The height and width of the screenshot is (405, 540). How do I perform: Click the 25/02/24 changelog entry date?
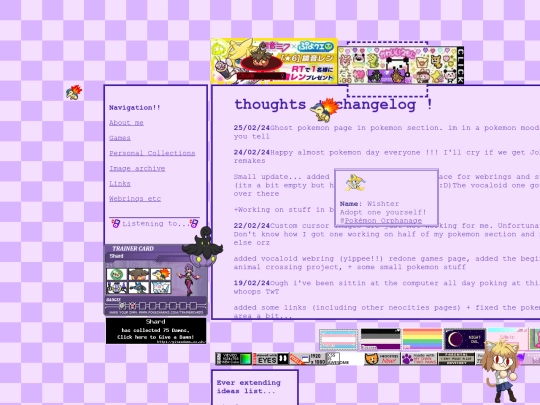[252, 128]
